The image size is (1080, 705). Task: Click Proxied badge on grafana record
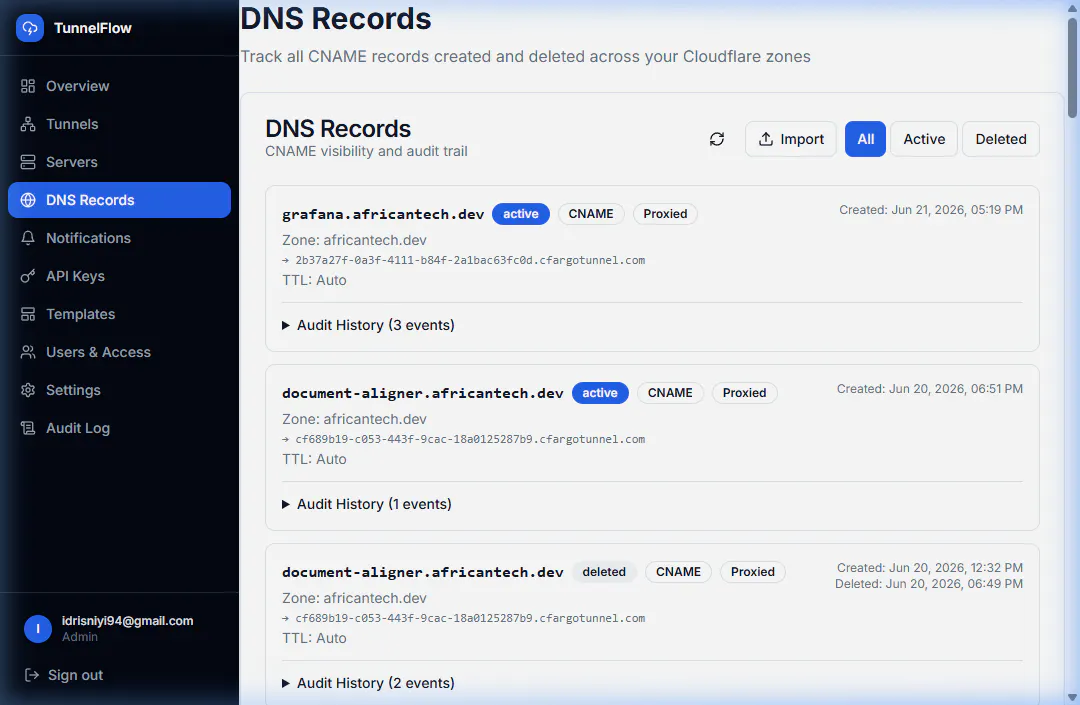[x=665, y=214]
